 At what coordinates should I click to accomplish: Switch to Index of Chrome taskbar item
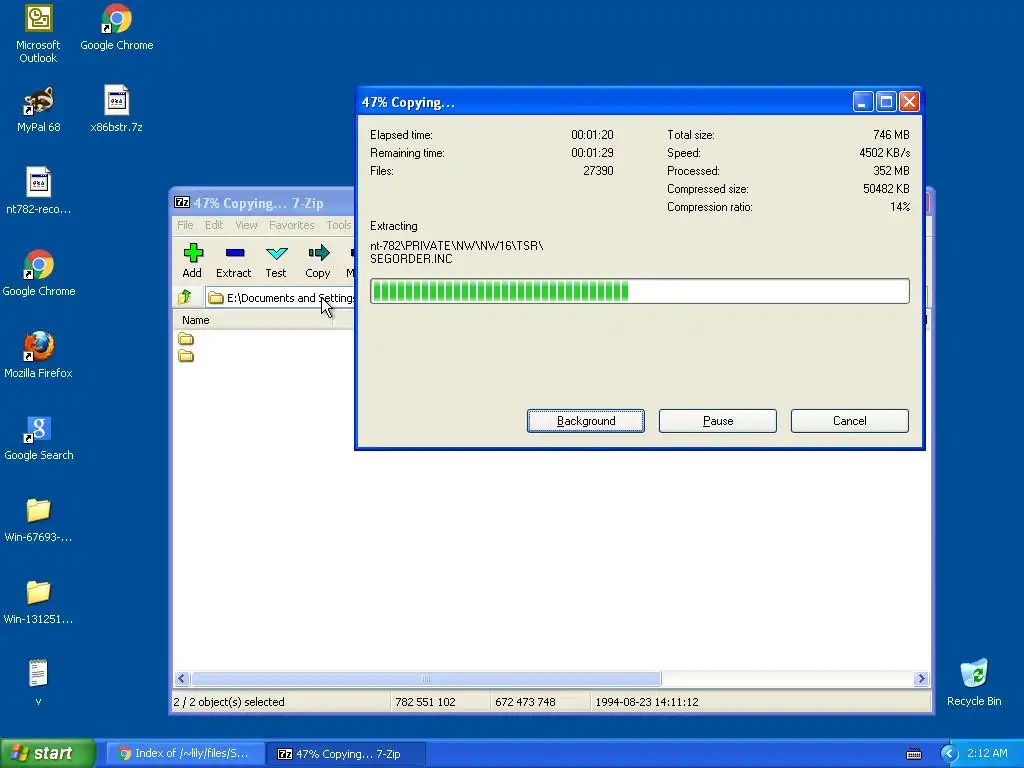coord(185,754)
